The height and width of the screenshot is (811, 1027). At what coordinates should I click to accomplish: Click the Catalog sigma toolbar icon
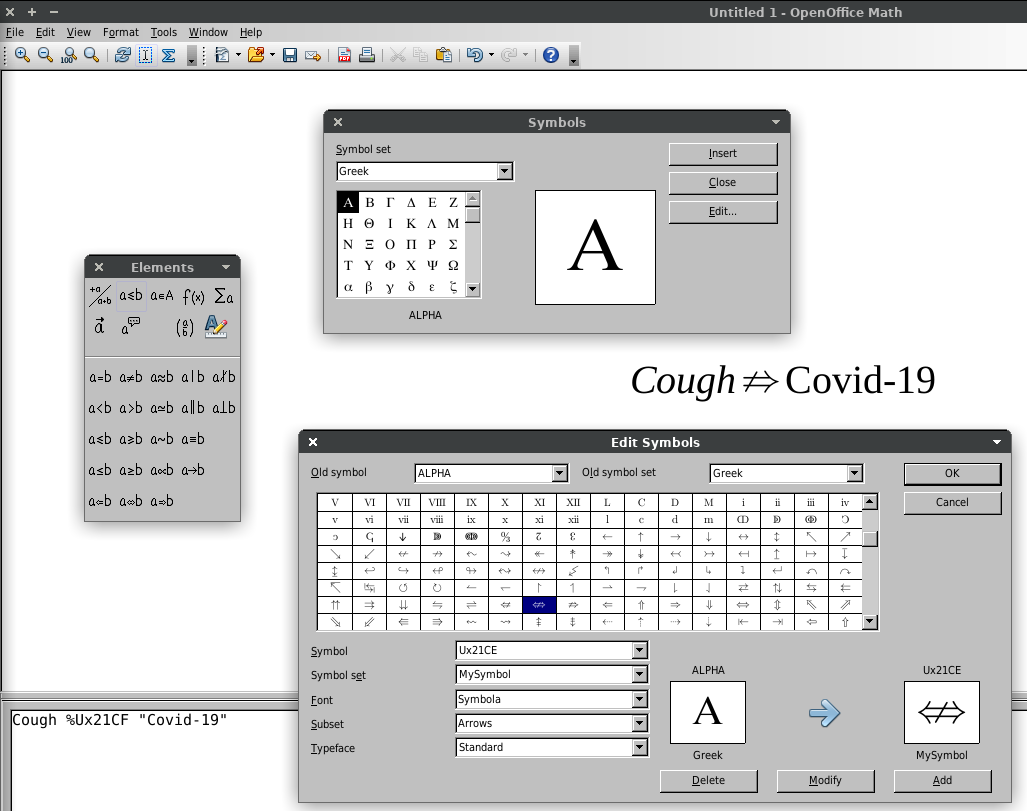pos(169,55)
